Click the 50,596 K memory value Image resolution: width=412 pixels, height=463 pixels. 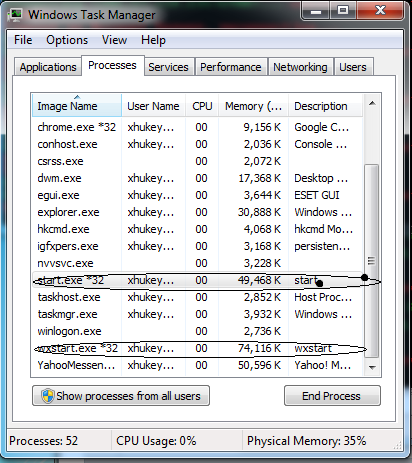pyautogui.click(x=259, y=365)
